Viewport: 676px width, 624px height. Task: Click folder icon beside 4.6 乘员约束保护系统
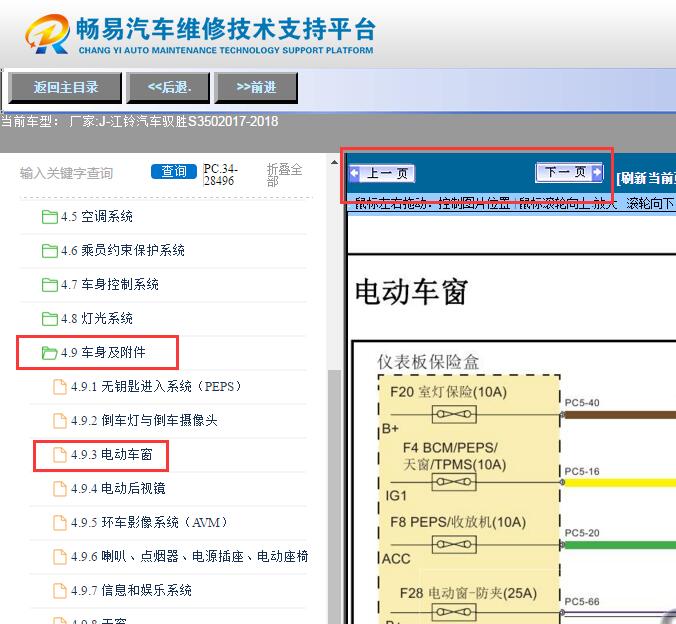click(50, 251)
